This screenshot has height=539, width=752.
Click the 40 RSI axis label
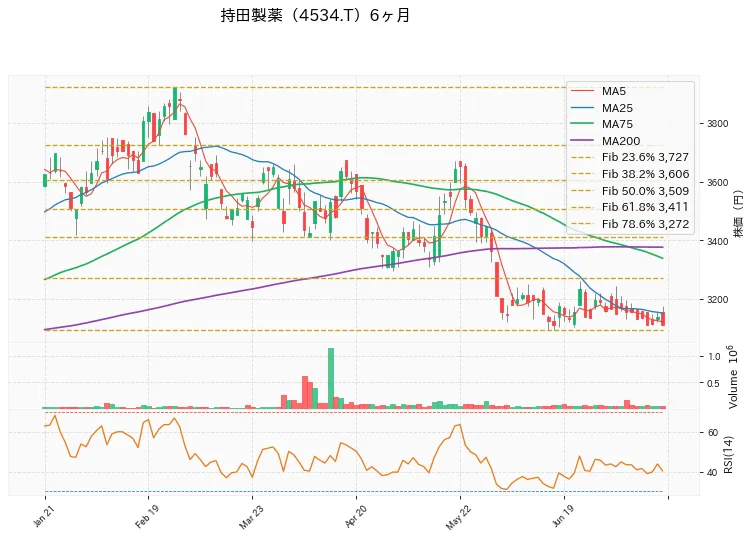[713, 473]
